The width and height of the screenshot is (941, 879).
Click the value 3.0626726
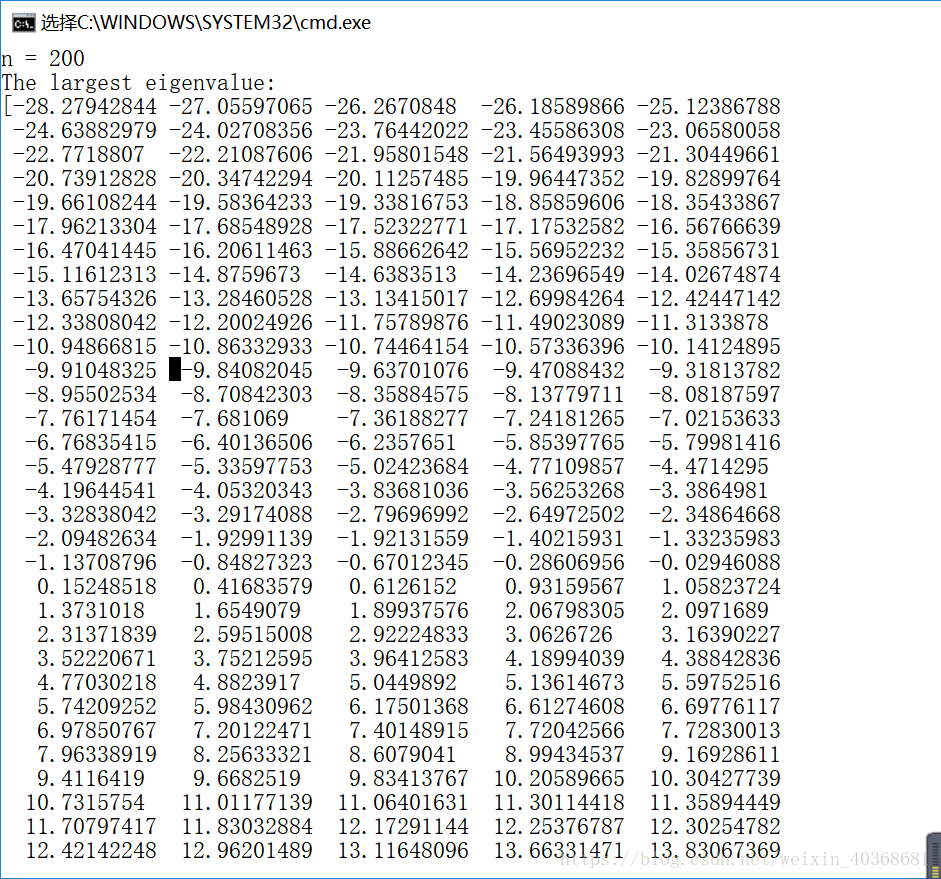click(559, 635)
